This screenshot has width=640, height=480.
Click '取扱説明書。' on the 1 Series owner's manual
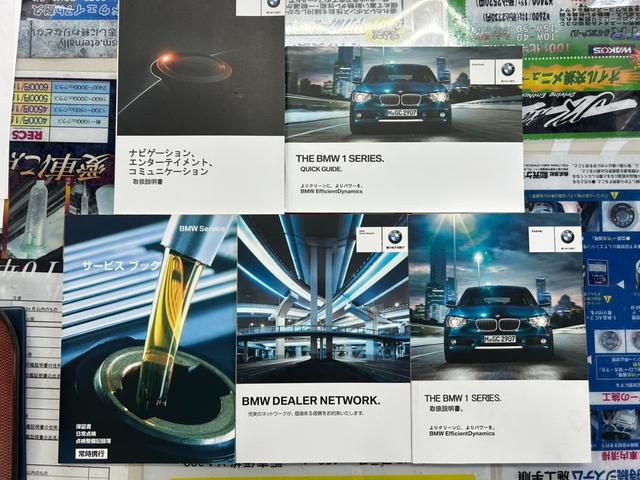[x=445, y=409]
